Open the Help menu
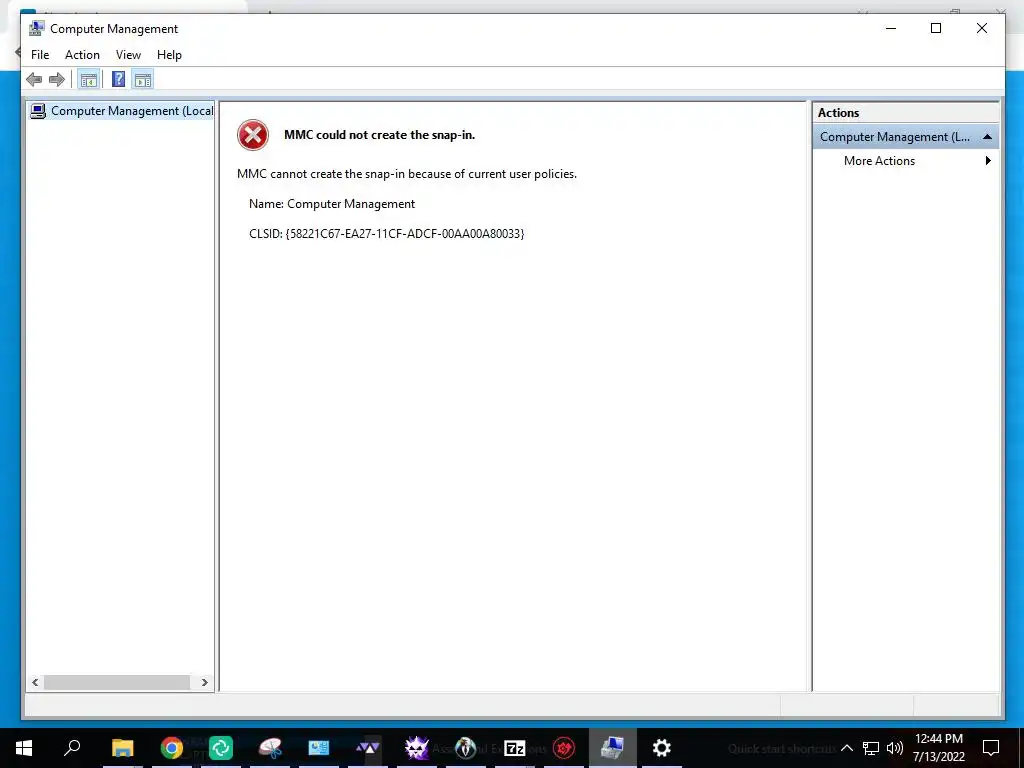 [x=169, y=55]
